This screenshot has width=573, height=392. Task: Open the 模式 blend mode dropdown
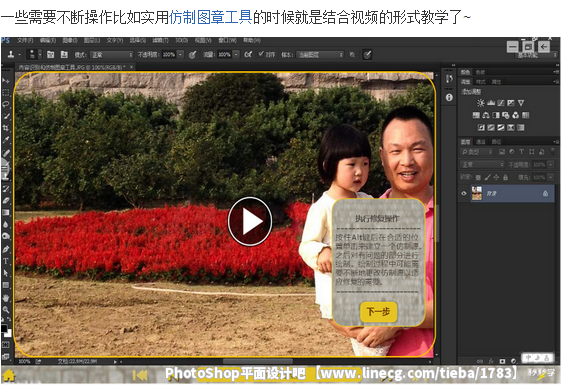[111, 55]
